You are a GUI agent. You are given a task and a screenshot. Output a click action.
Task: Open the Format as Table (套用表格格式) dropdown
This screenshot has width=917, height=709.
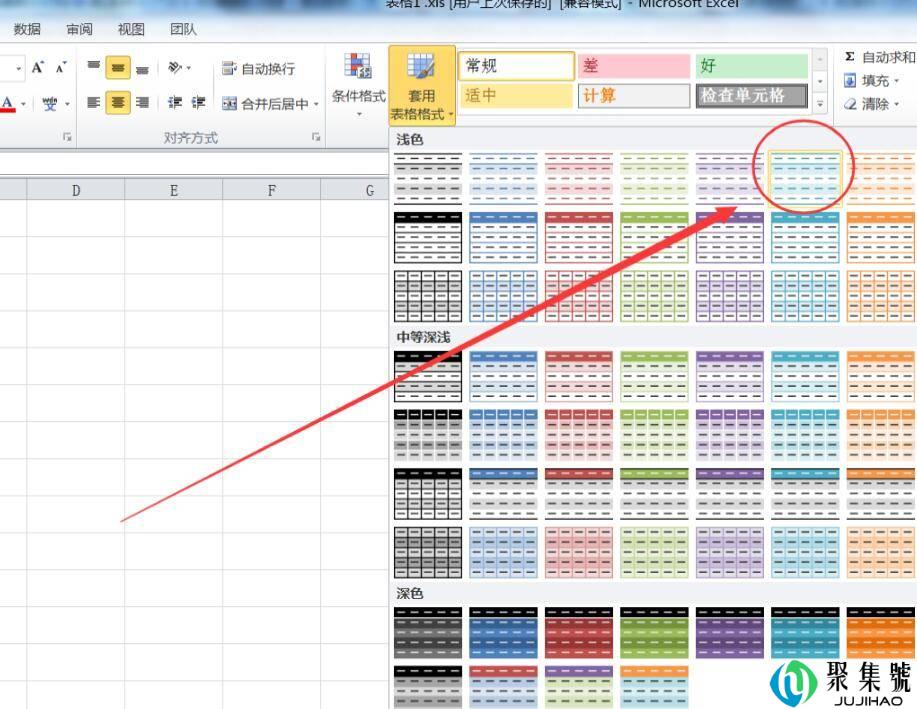421,84
